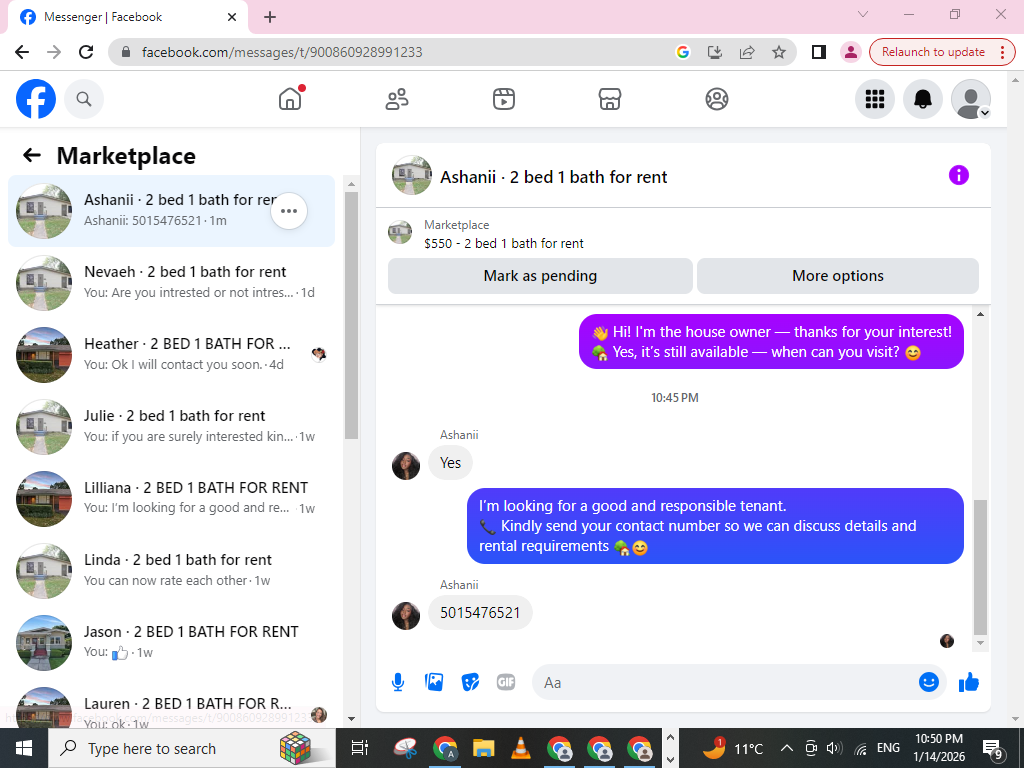Share this page icon in address bar
This screenshot has height=768, width=1024.
pos(747,52)
